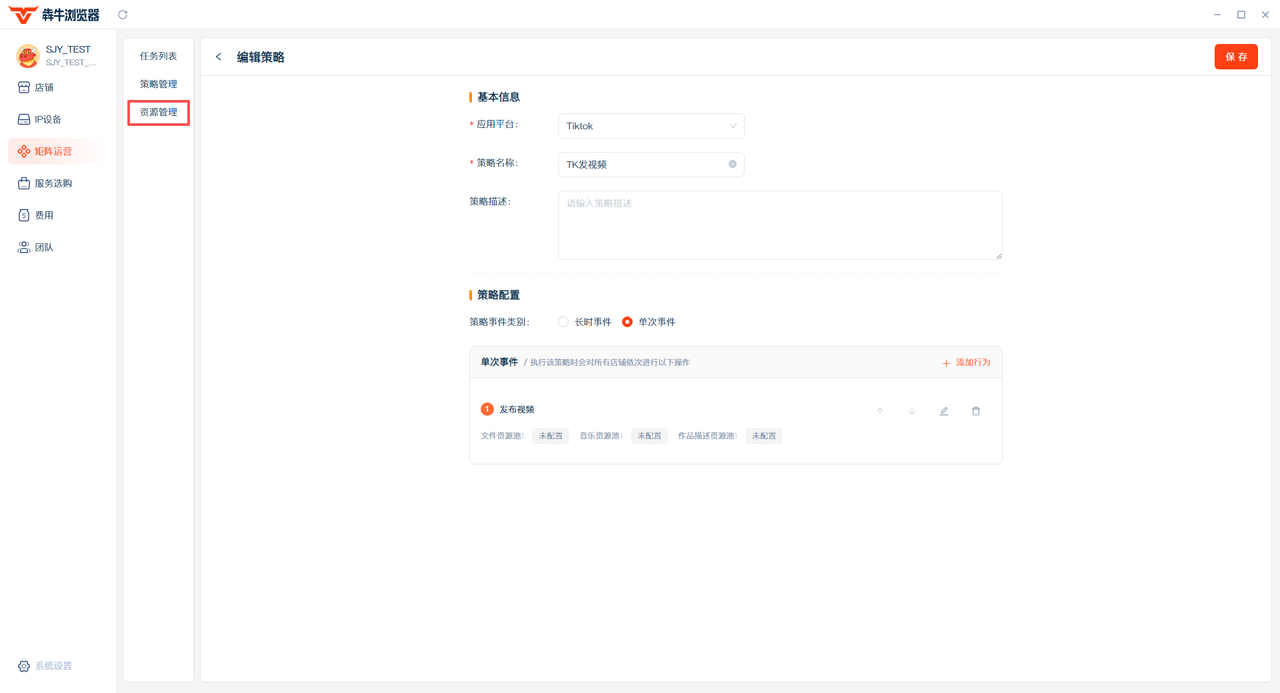The width and height of the screenshot is (1280, 693).
Task: Switch to the 任务列表 tab
Action: coord(158,56)
